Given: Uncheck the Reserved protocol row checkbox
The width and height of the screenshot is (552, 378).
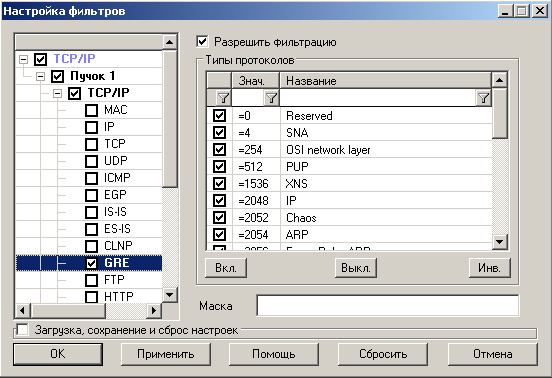Looking at the screenshot, I should 219,115.
